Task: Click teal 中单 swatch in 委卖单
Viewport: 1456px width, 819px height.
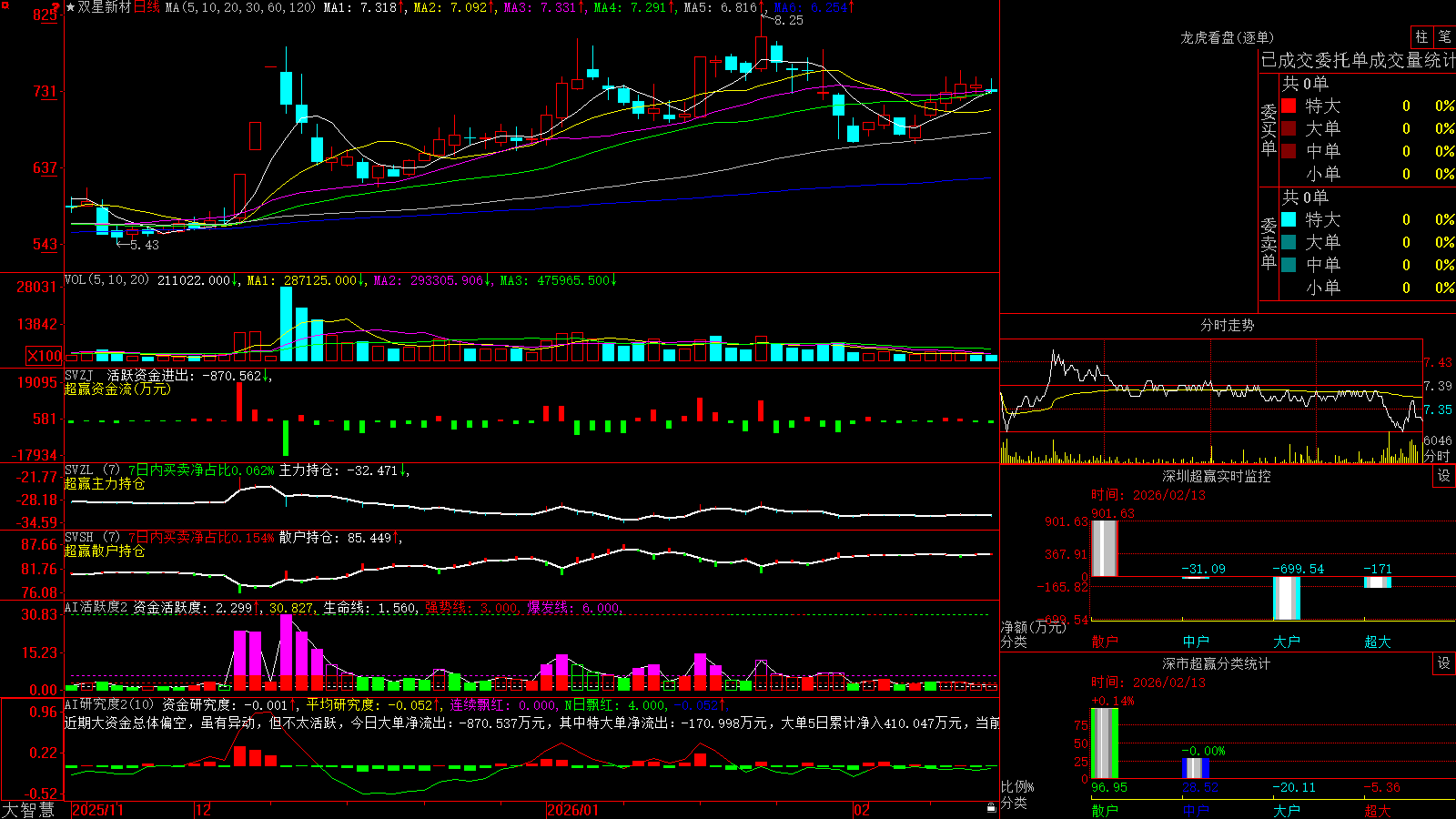Action: pyautogui.click(x=1289, y=265)
